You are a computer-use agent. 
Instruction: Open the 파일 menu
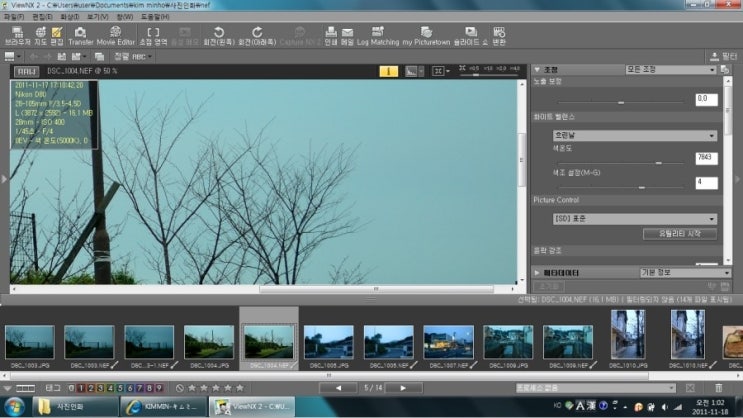point(12,17)
